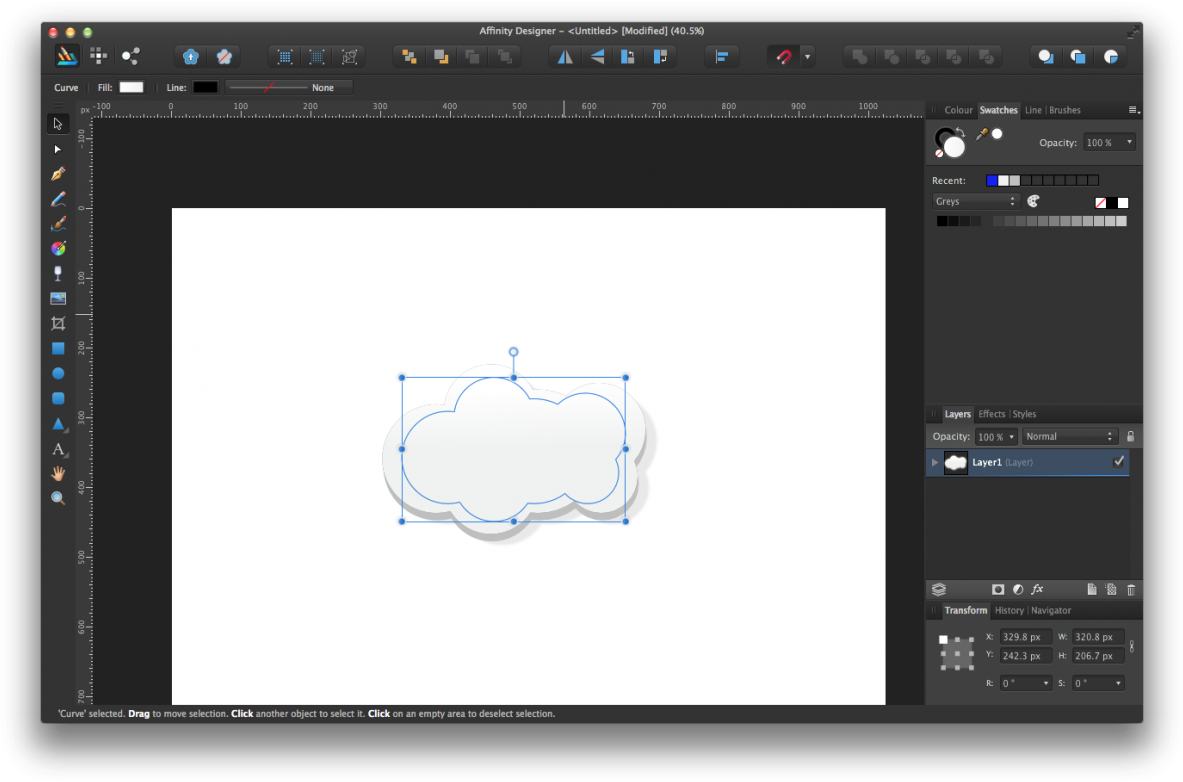
Task: Expand Layer1 with its disclosure triangle
Action: (x=934, y=462)
